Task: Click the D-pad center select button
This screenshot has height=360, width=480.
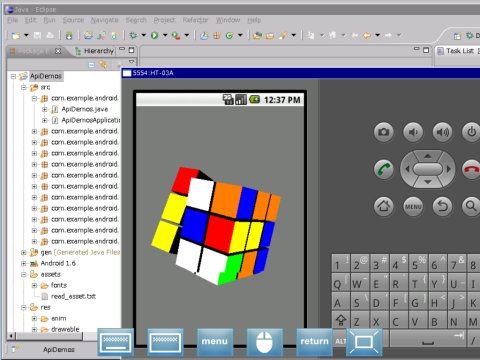Action: click(x=428, y=169)
